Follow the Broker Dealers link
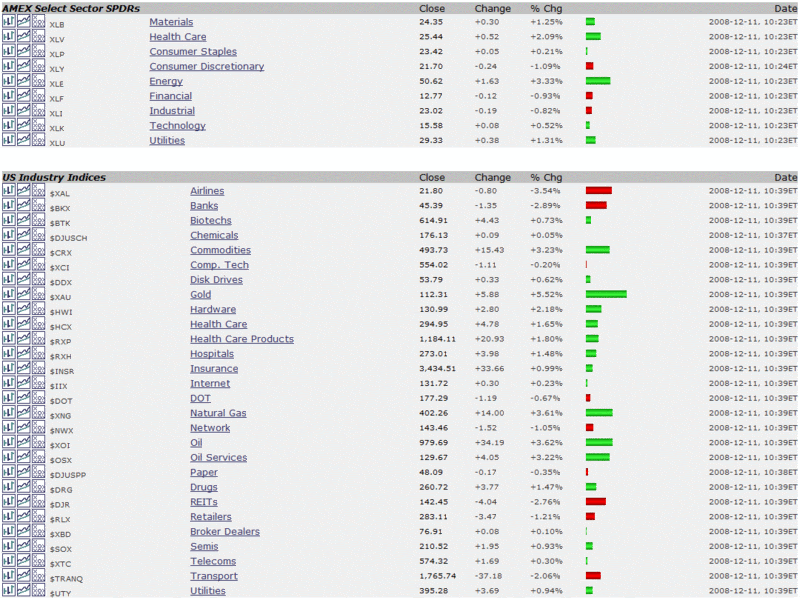Screen dimensions: 800x600 (224, 531)
